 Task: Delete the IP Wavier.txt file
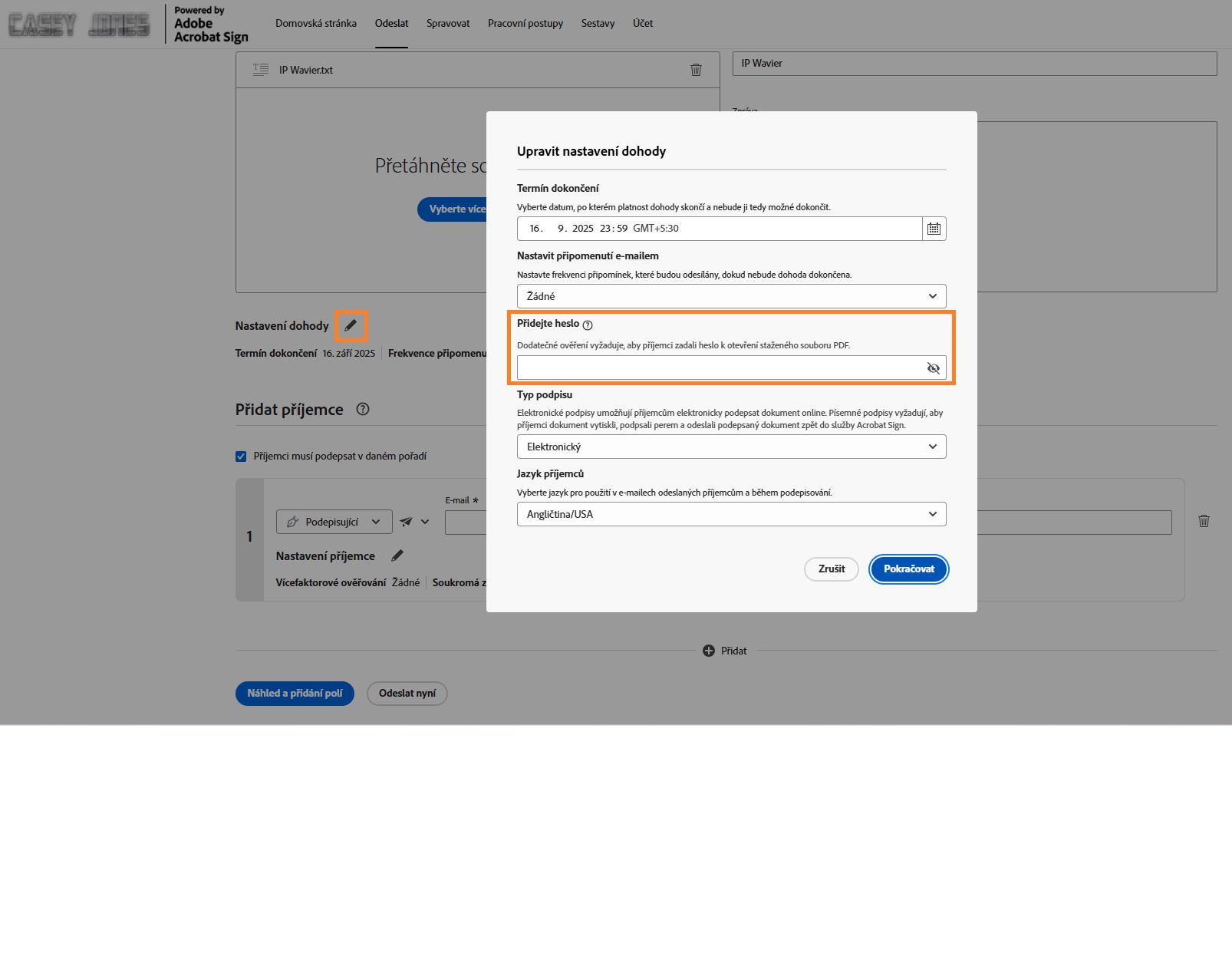coord(696,70)
